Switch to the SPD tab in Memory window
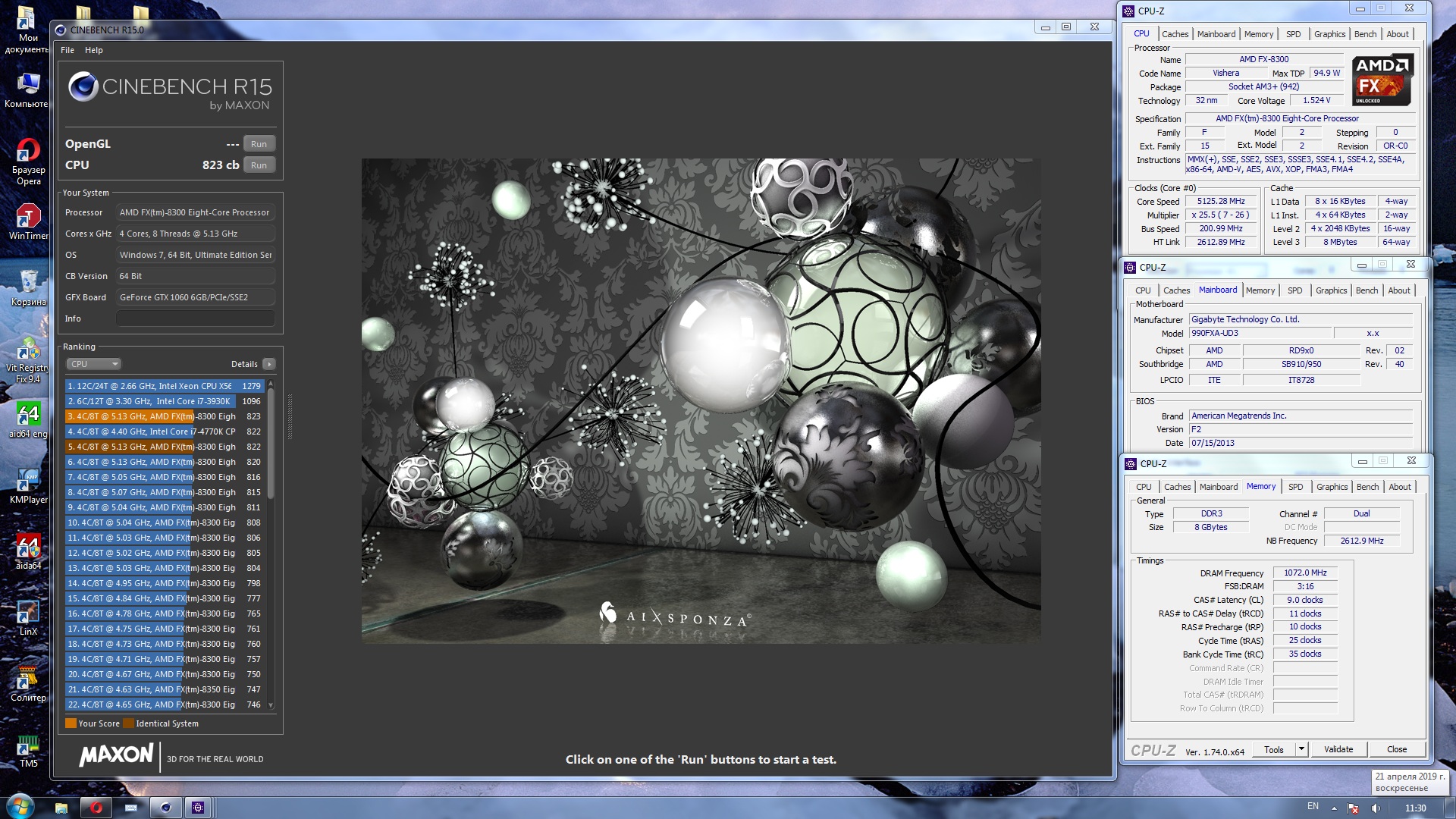 pos(1295,487)
